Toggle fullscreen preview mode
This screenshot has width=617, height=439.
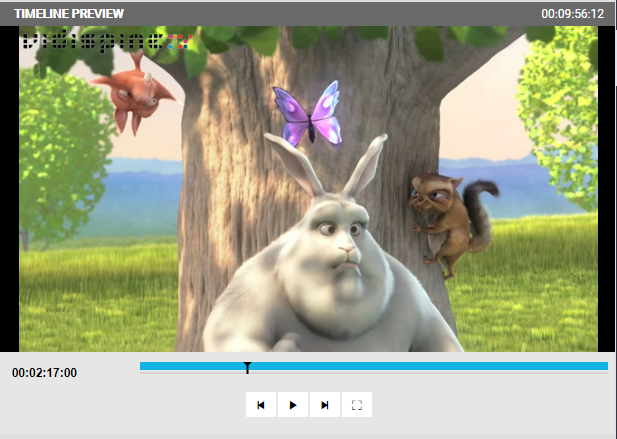[x=357, y=405]
